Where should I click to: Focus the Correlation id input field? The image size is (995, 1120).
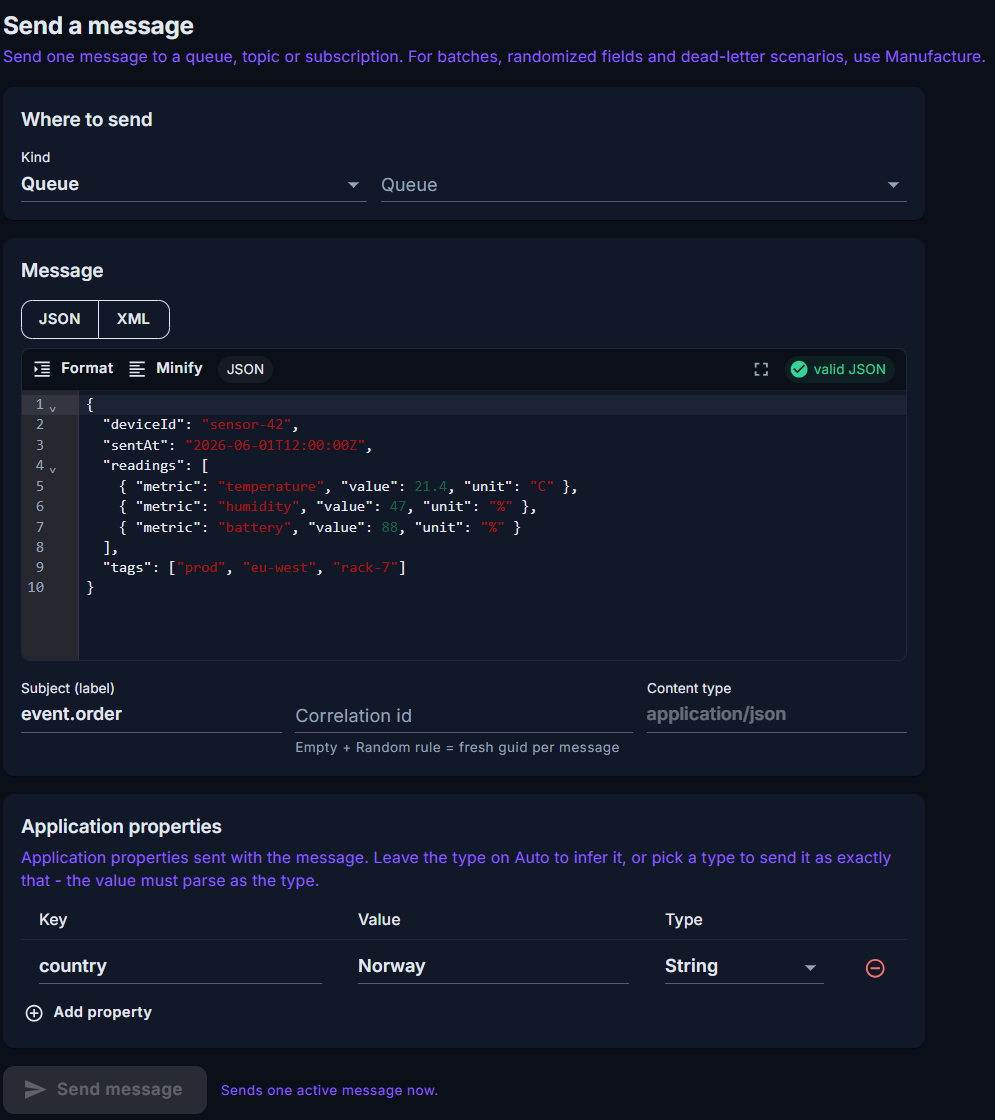point(464,716)
